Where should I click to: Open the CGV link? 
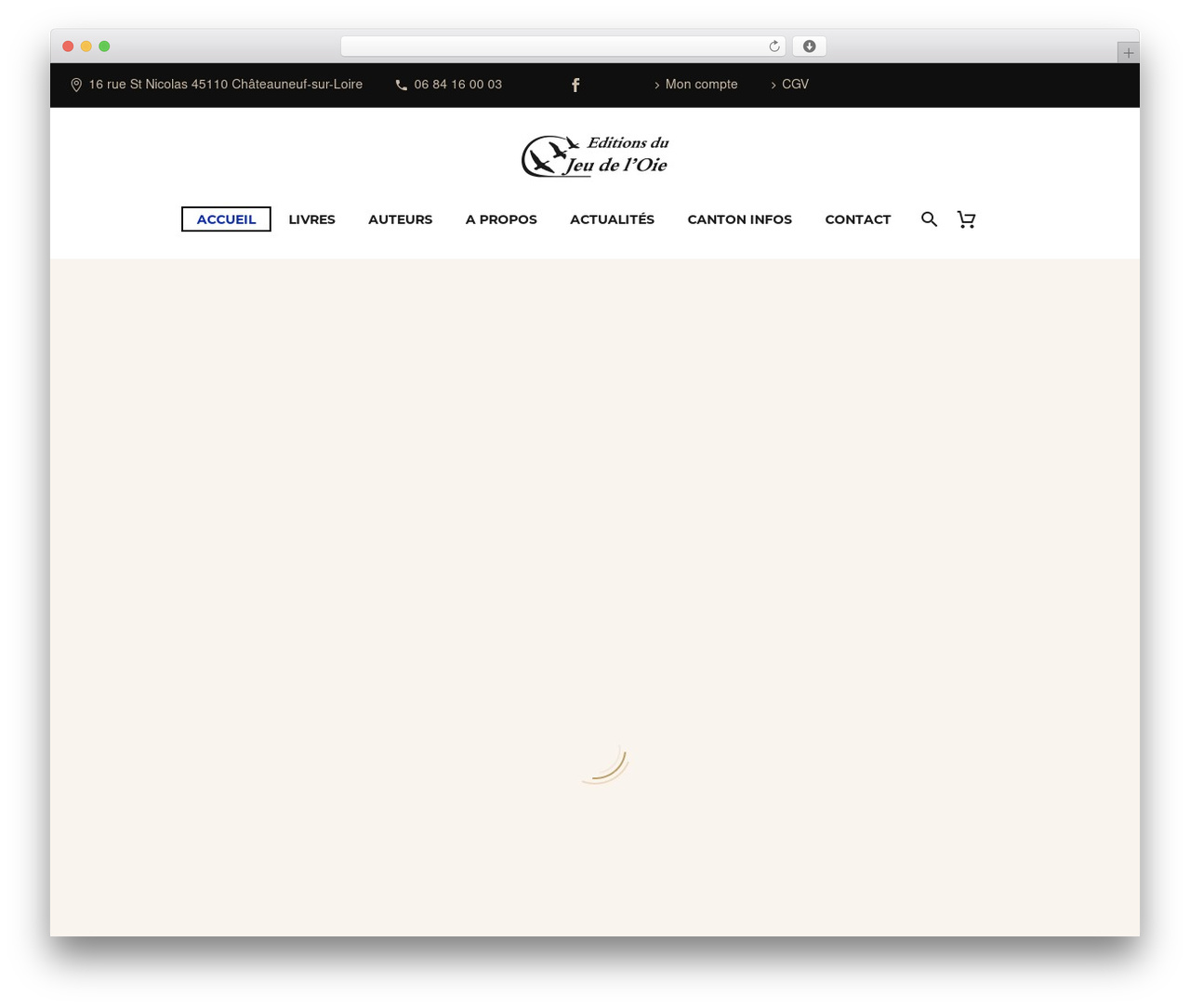pos(795,85)
